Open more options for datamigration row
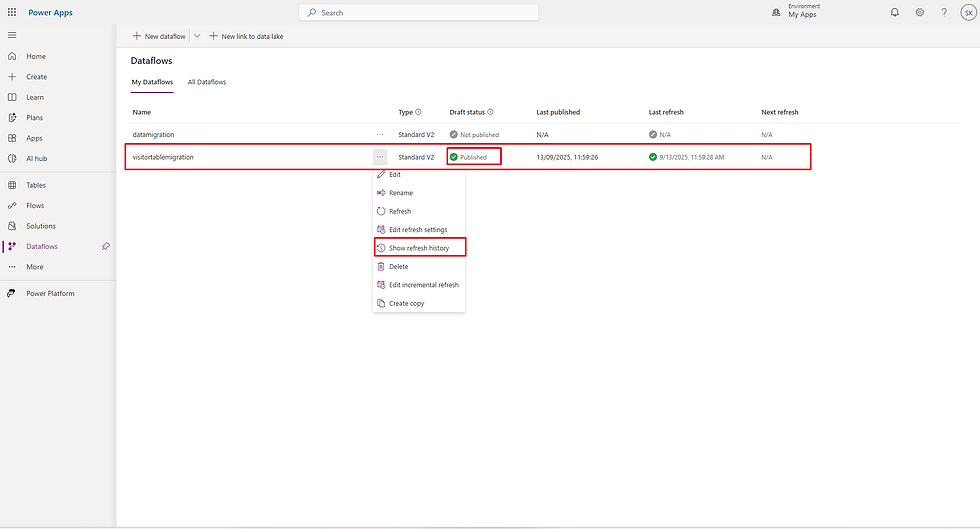Image resolution: width=980 pixels, height=529 pixels. pyautogui.click(x=380, y=134)
